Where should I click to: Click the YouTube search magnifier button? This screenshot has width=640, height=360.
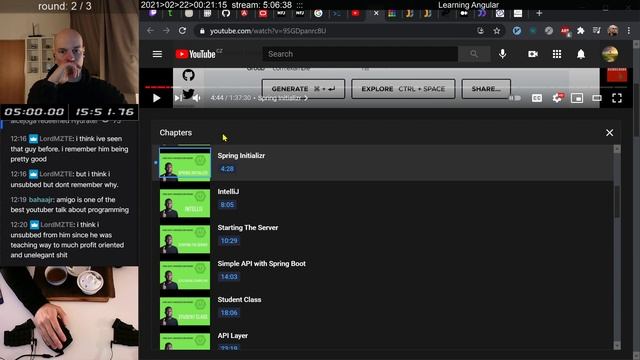(474, 54)
